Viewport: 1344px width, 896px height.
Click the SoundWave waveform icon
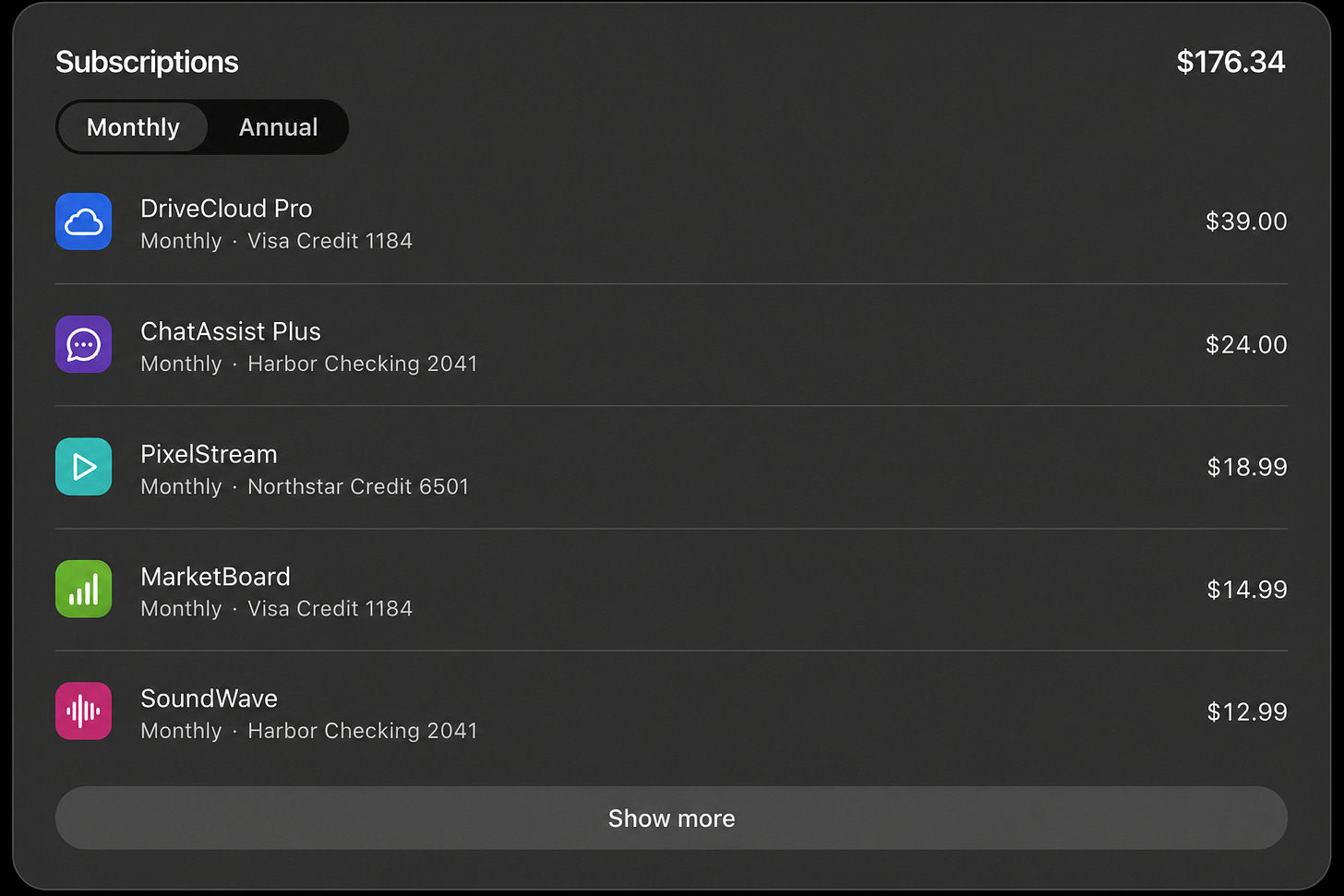click(84, 711)
